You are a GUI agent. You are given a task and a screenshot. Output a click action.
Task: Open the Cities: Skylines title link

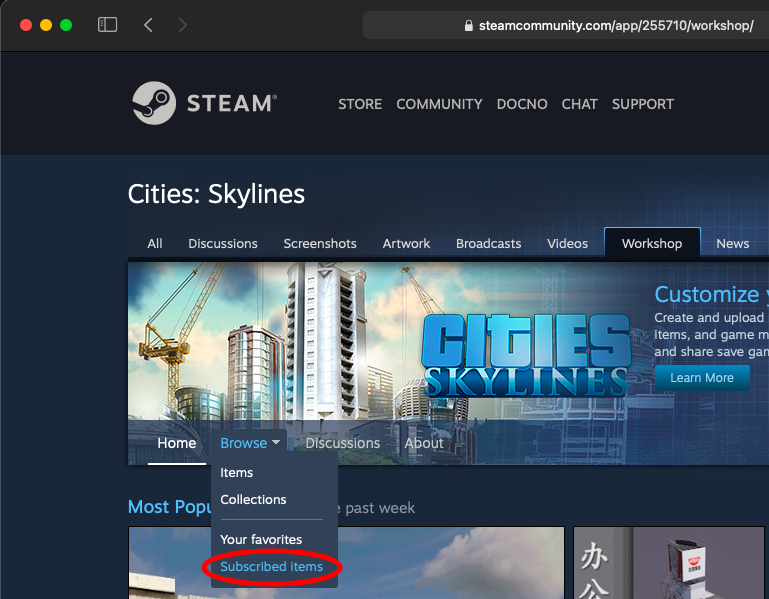click(216, 194)
